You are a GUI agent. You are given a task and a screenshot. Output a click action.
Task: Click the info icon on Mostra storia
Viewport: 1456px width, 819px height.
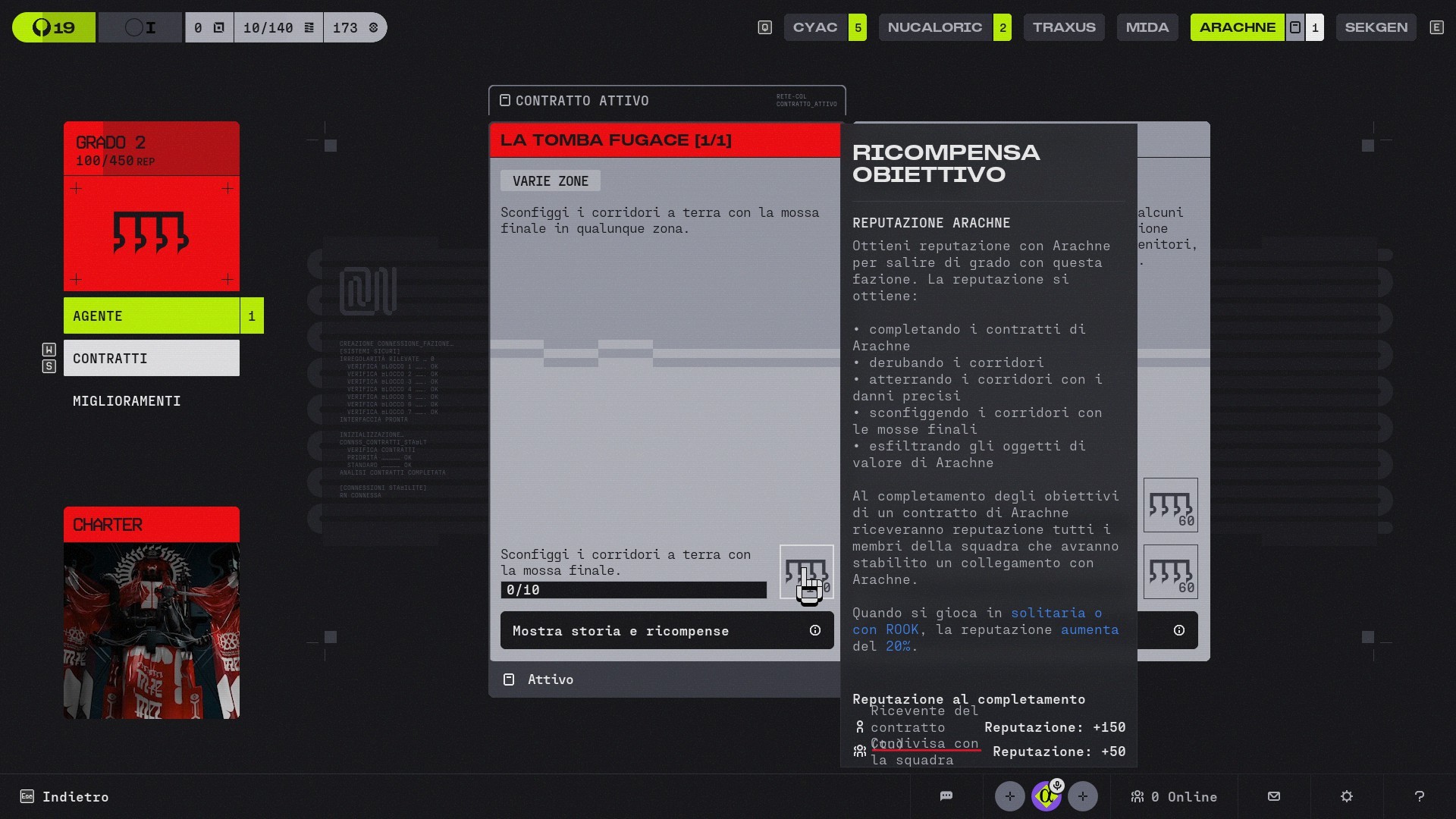814,630
